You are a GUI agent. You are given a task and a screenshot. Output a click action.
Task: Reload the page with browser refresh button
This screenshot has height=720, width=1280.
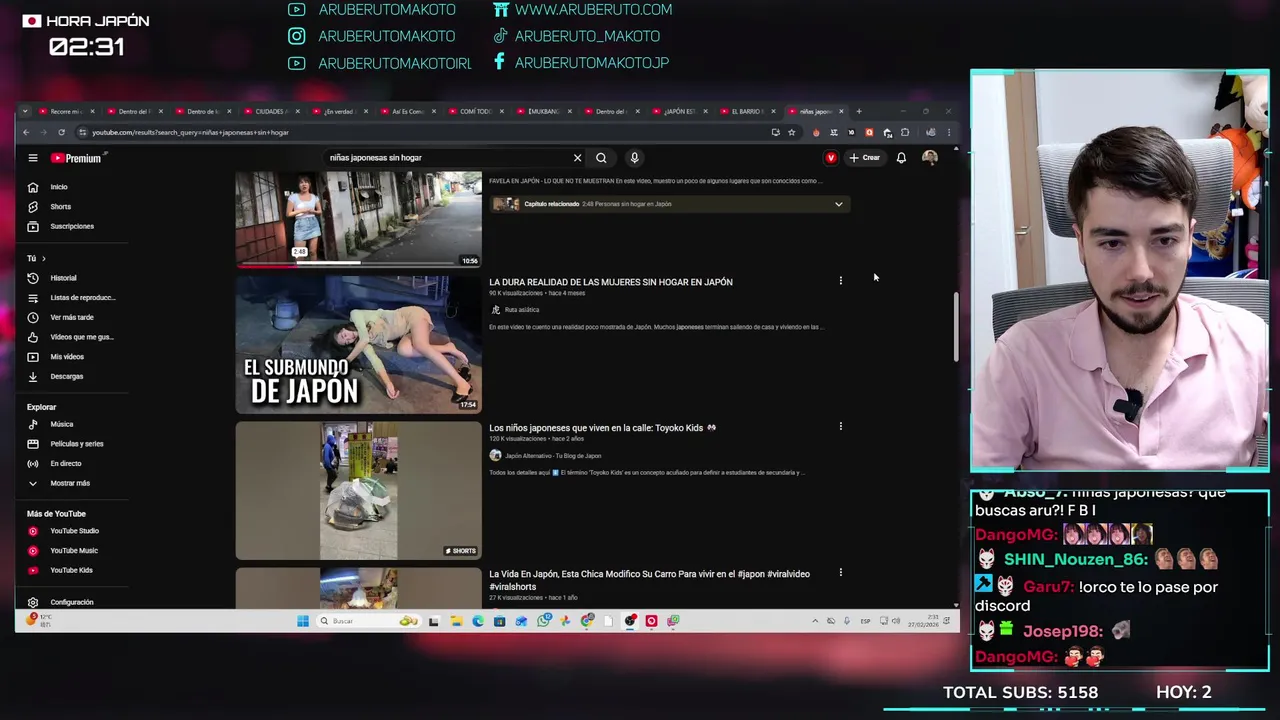62,132
